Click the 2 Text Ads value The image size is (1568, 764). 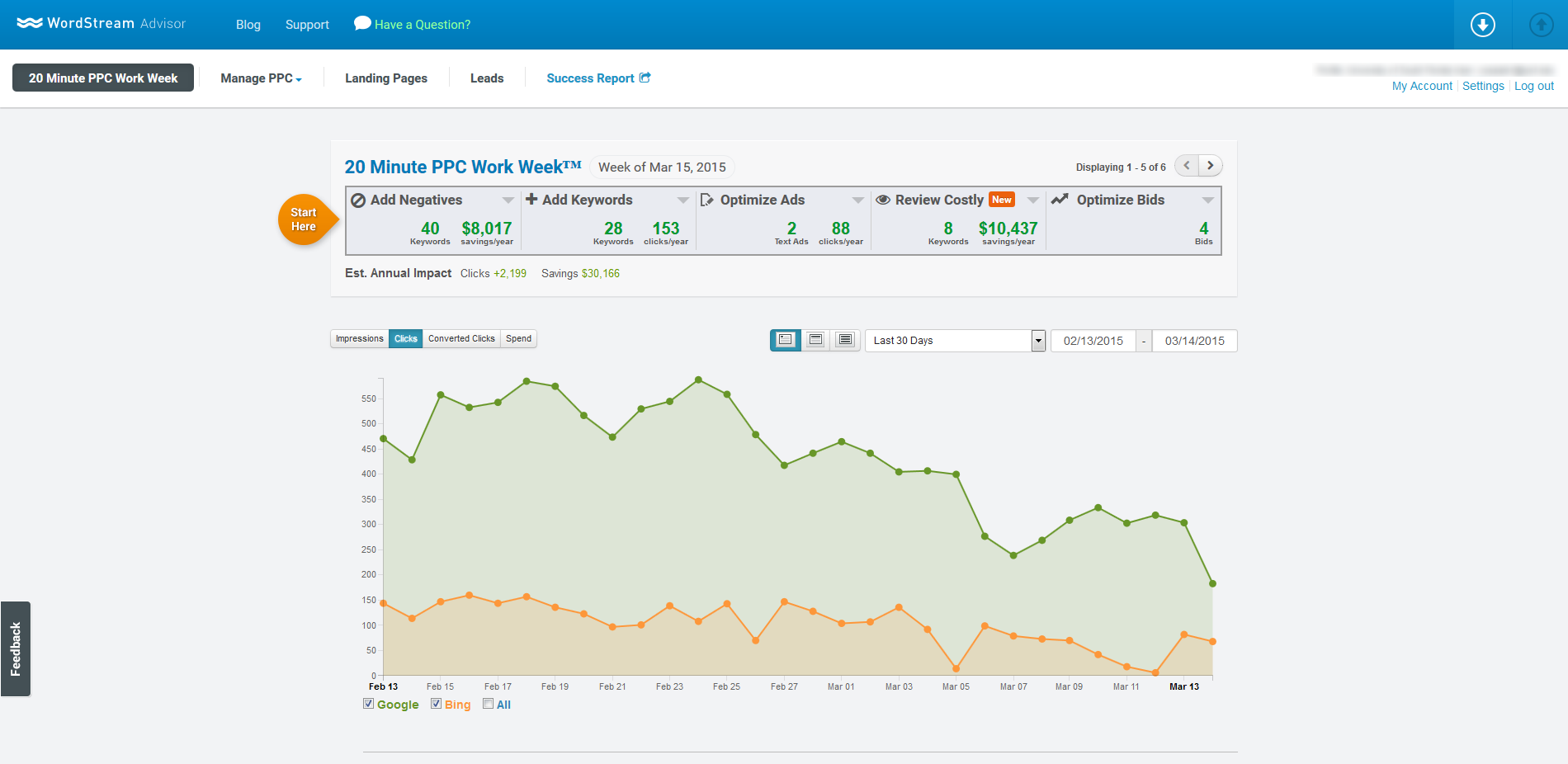tap(791, 233)
